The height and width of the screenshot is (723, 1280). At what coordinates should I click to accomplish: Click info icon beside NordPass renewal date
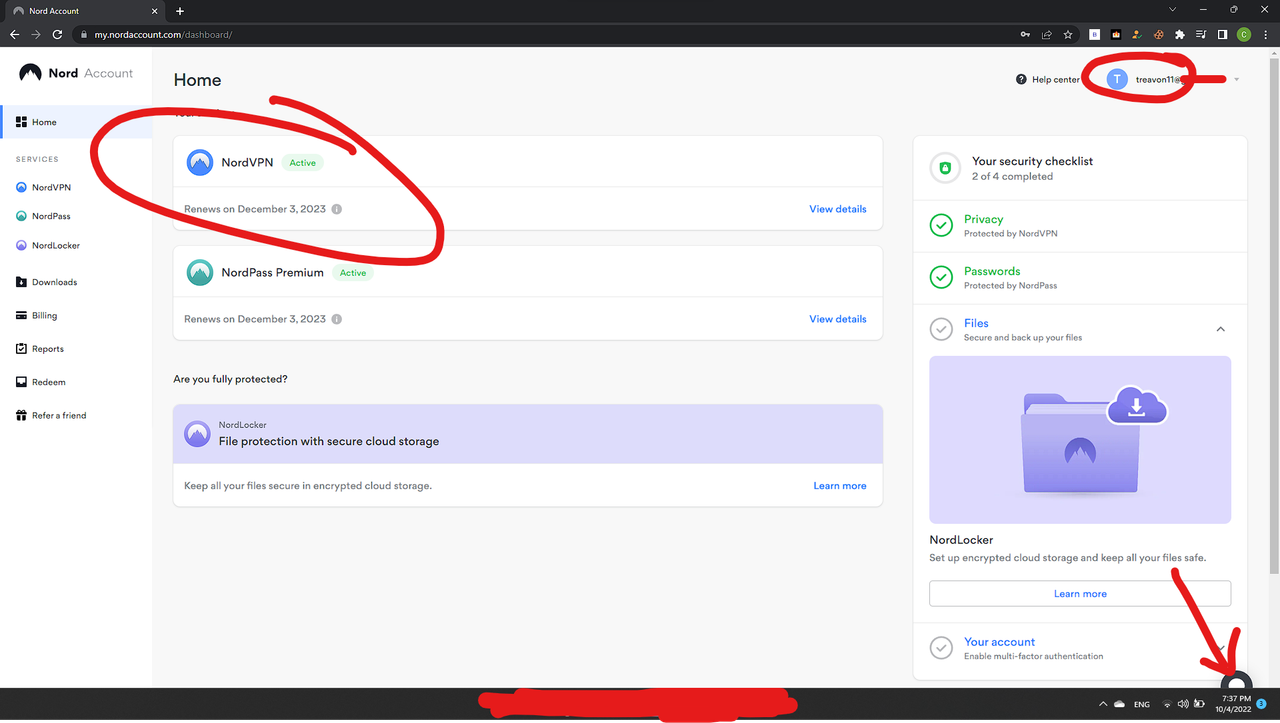(x=336, y=319)
